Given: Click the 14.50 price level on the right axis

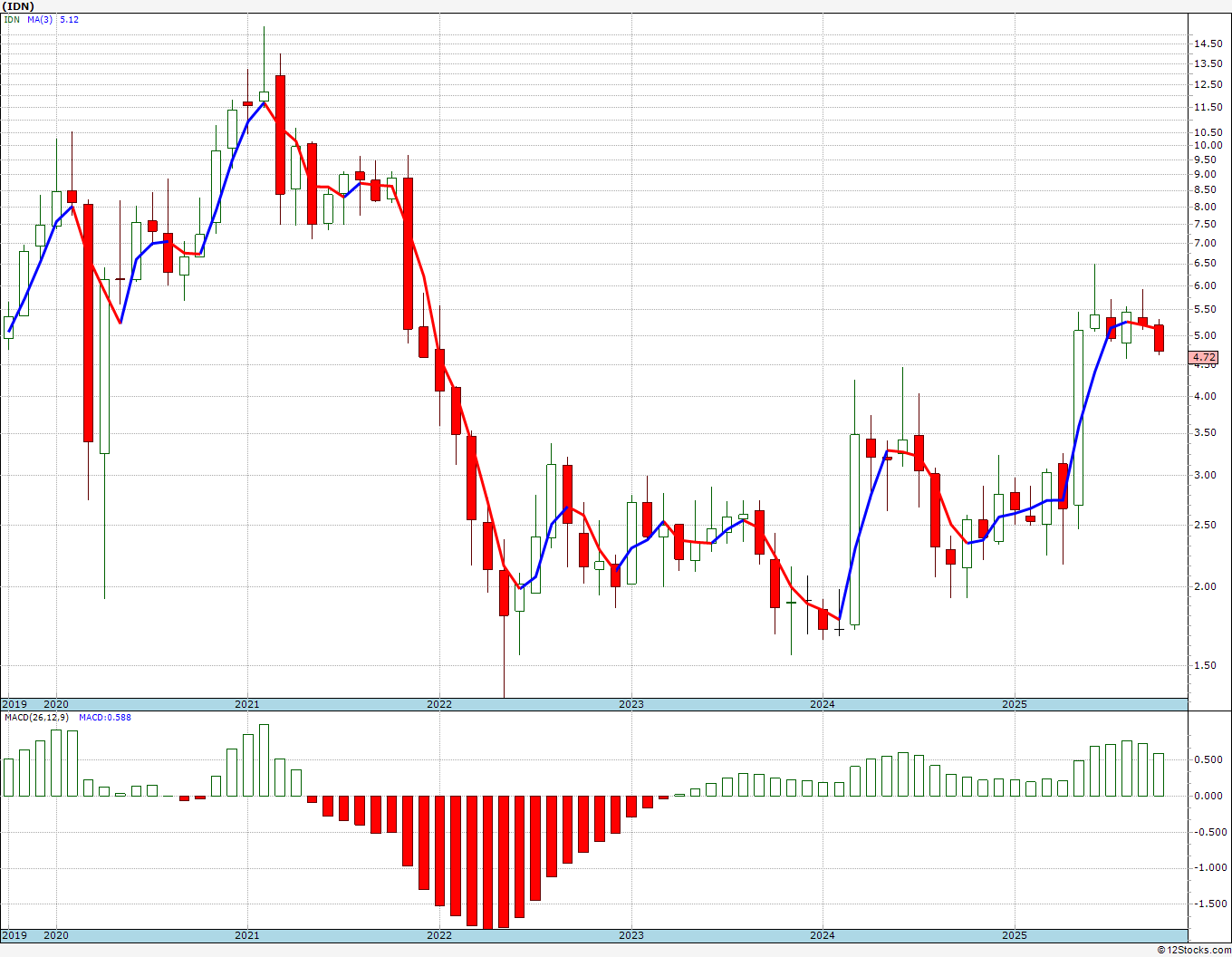Looking at the screenshot, I should click(1206, 43).
